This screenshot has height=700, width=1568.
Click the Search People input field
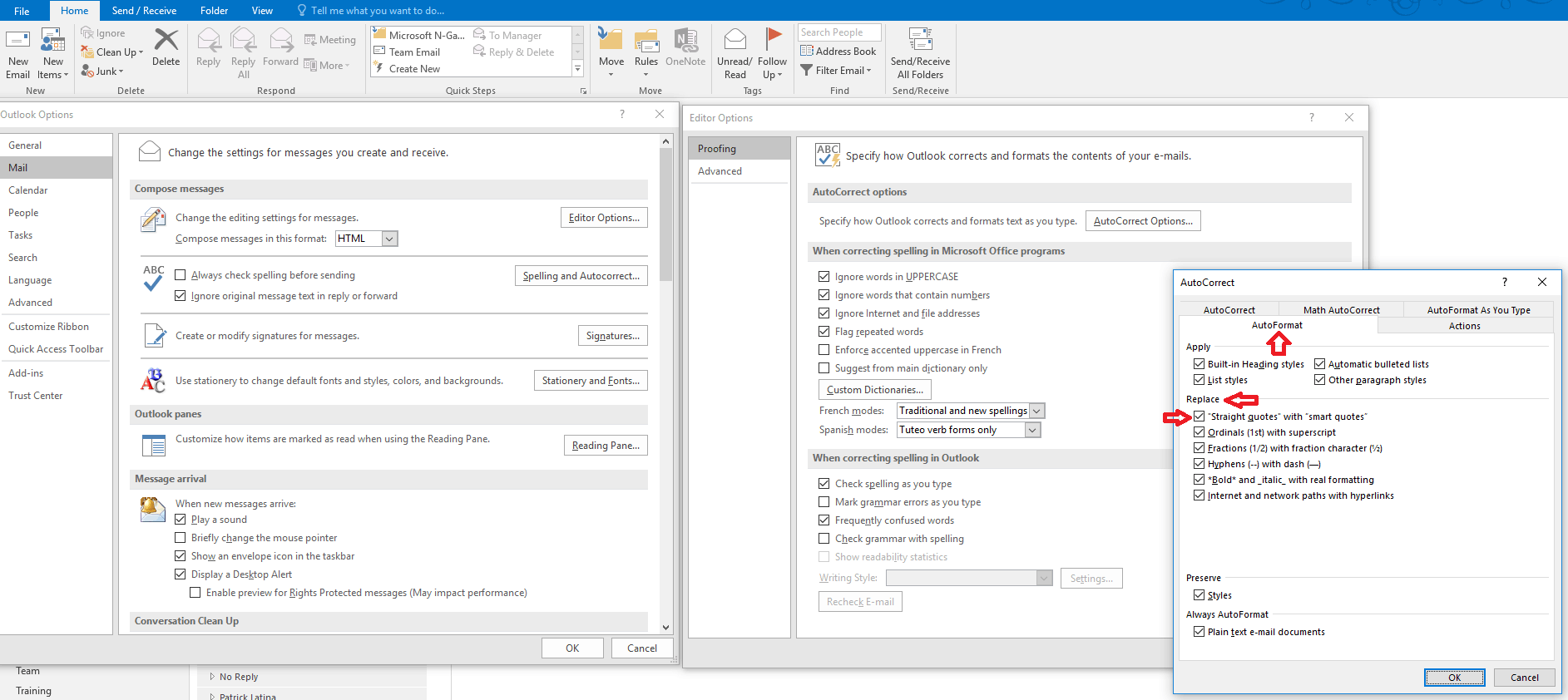(839, 32)
